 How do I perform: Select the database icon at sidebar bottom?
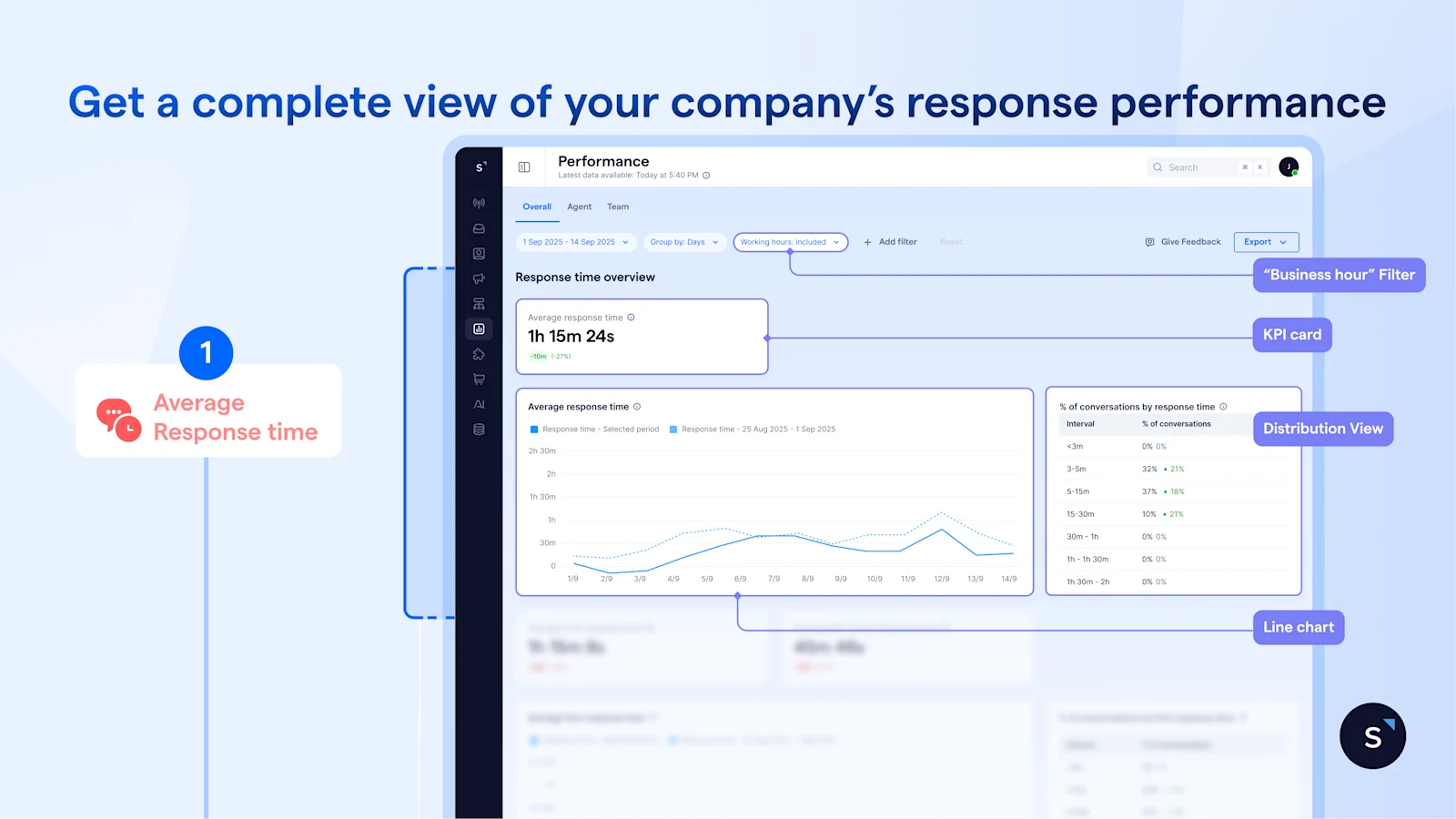[x=480, y=428]
